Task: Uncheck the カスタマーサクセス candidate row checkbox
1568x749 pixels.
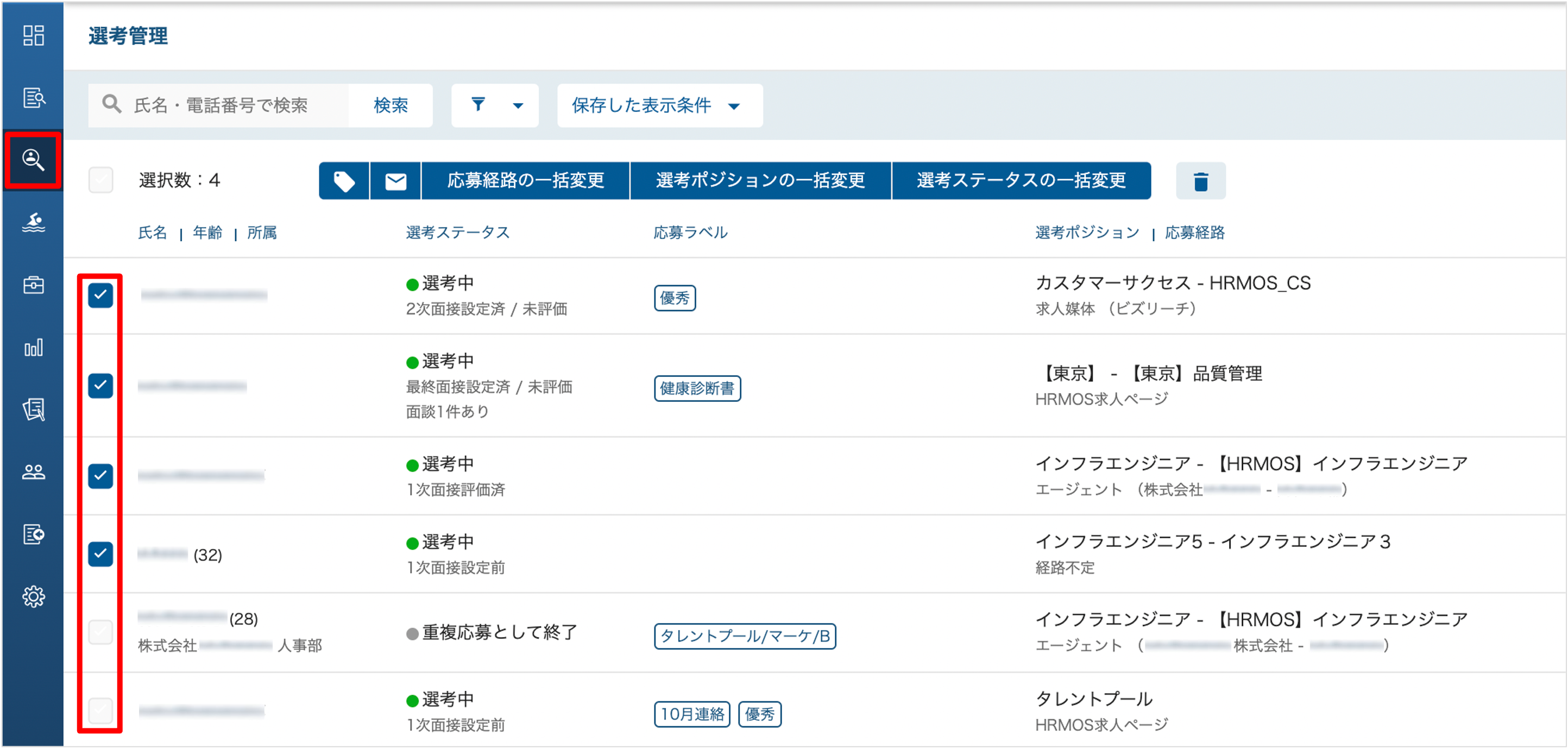Action: click(x=100, y=295)
